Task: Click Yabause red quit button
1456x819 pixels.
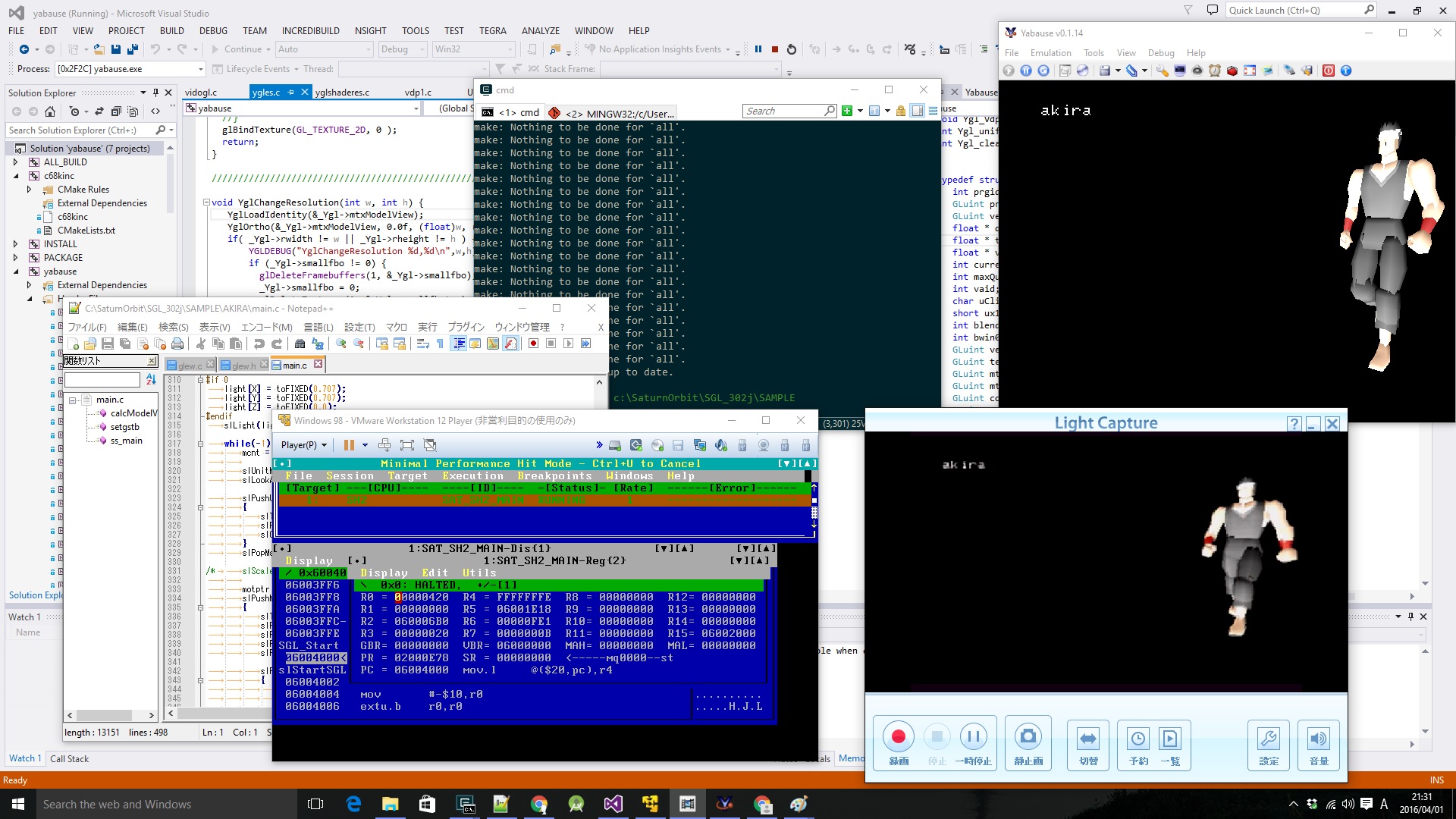Action: coord(1328,71)
